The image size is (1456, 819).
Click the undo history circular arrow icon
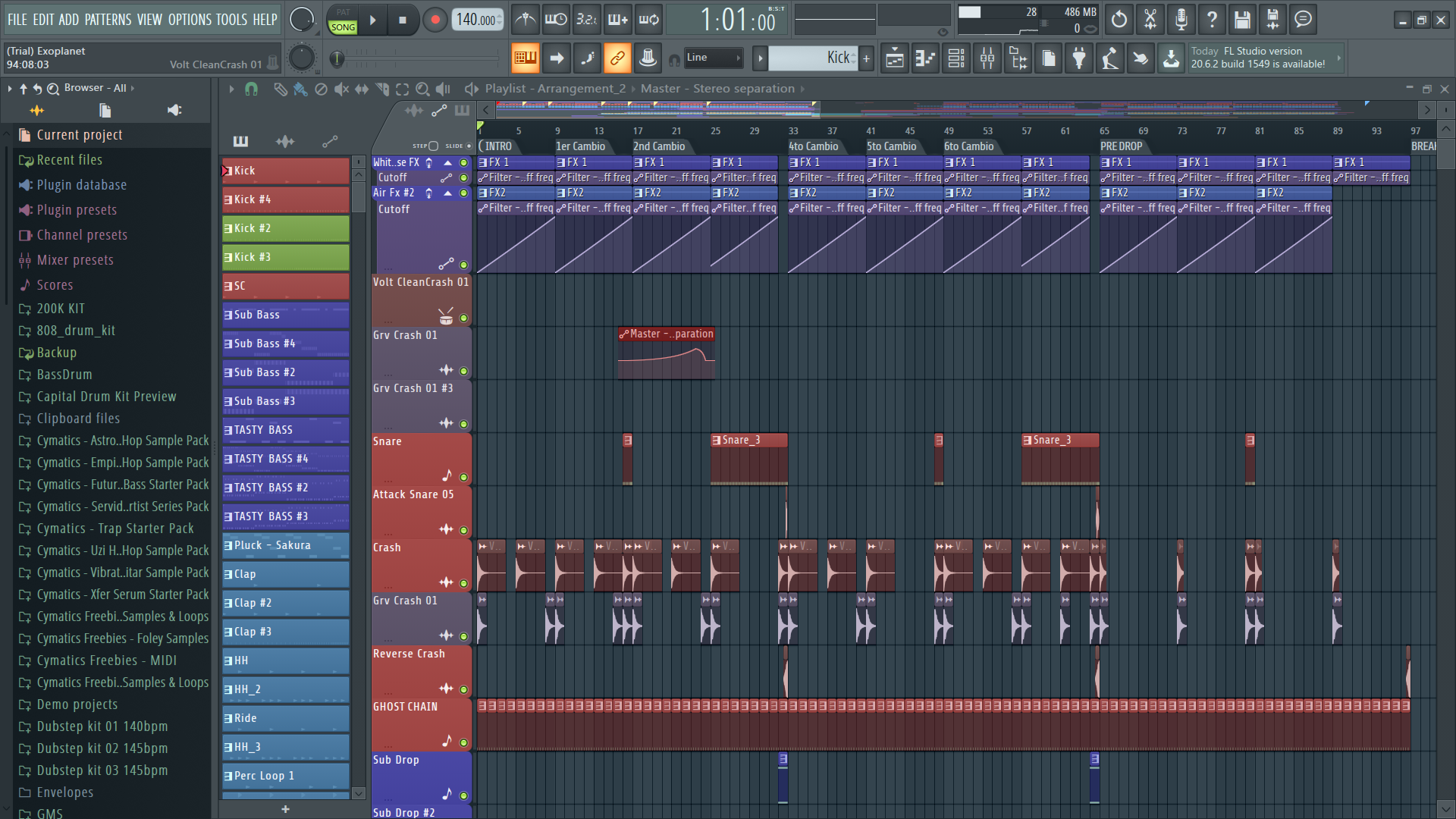pyautogui.click(x=1119, y=20)
